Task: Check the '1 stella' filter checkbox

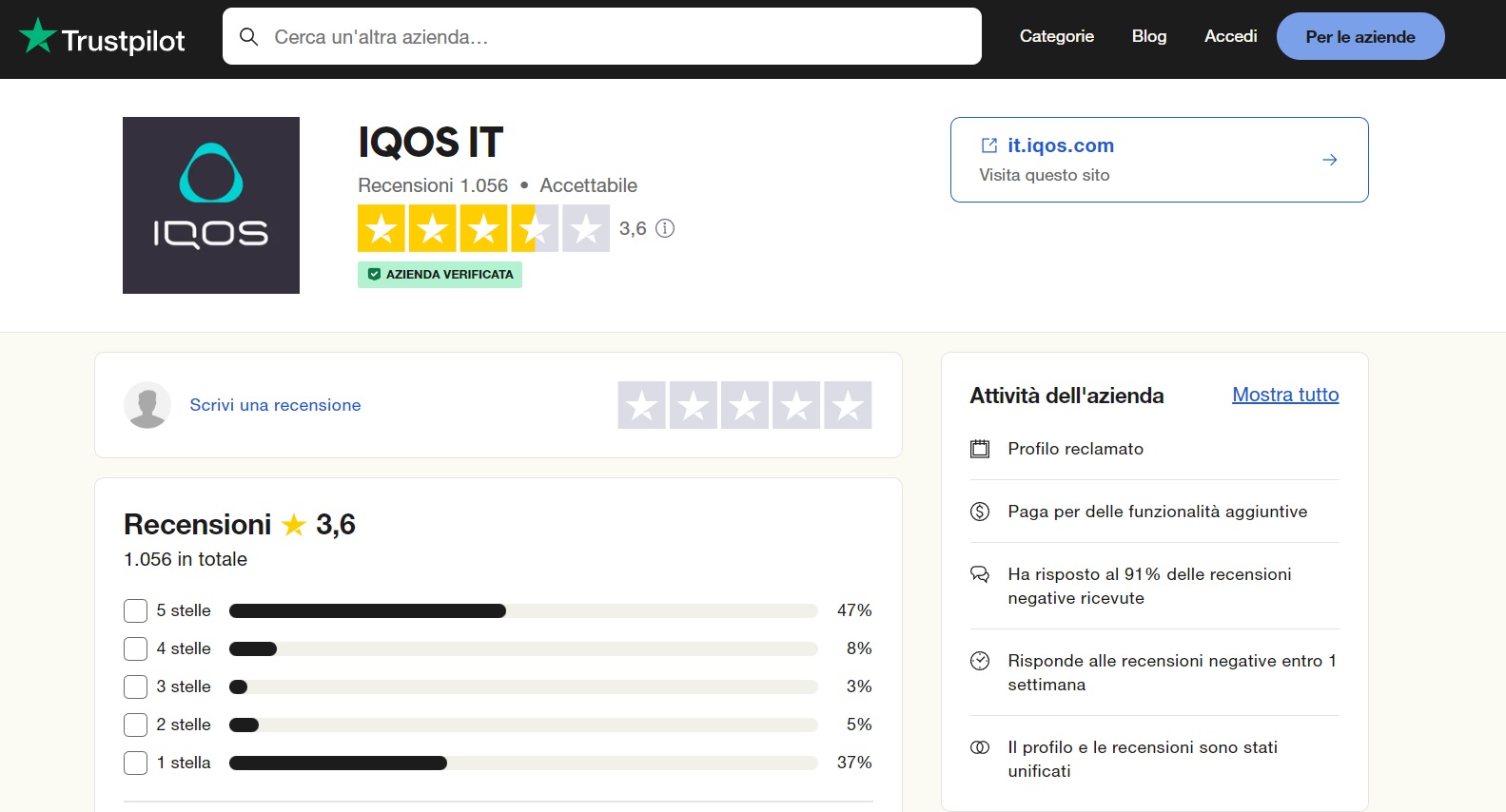Action: tap(135, 763)
